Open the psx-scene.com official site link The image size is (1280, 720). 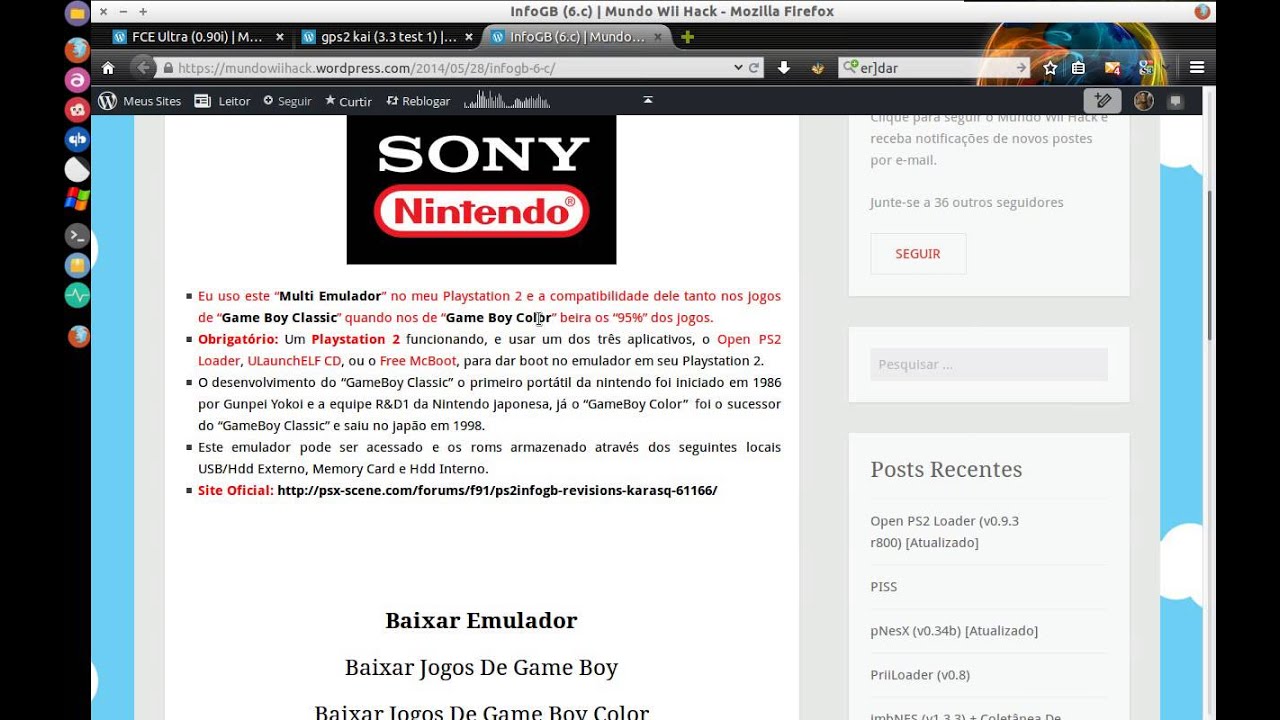point(497,490)
